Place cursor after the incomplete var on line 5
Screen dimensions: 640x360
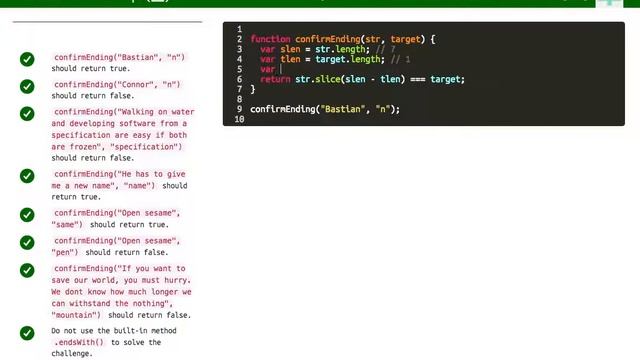tap(281, 69)
